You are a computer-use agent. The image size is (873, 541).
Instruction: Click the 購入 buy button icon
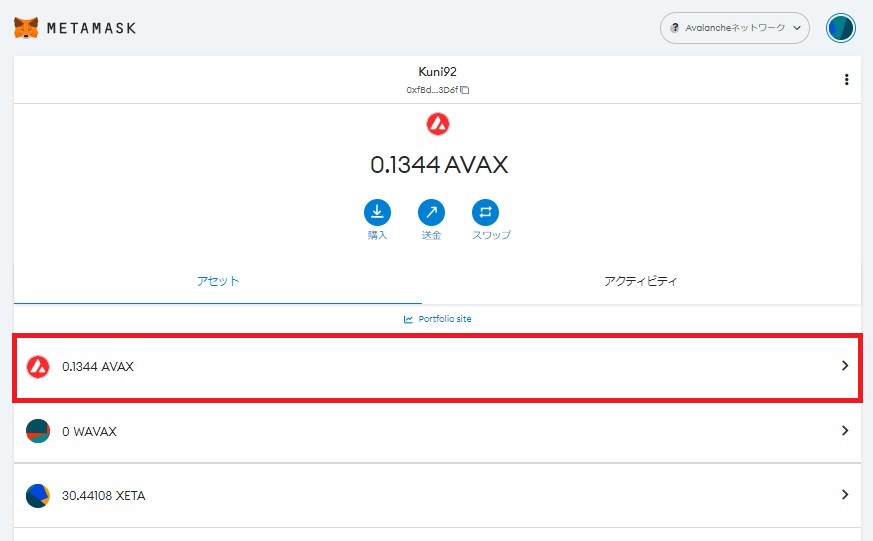pyautogui.click(x=377, y=212)
